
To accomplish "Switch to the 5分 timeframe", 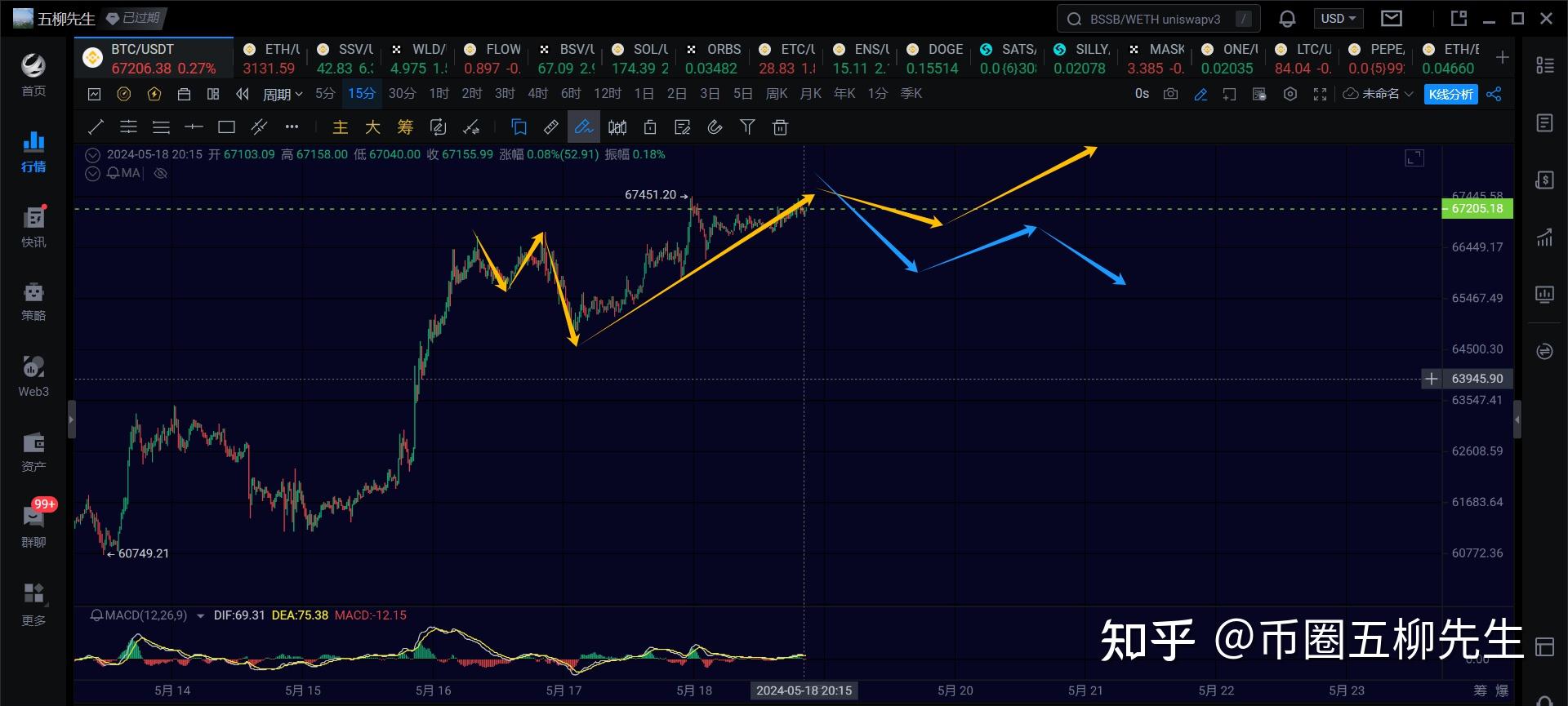I will click(x=325, y=94).
